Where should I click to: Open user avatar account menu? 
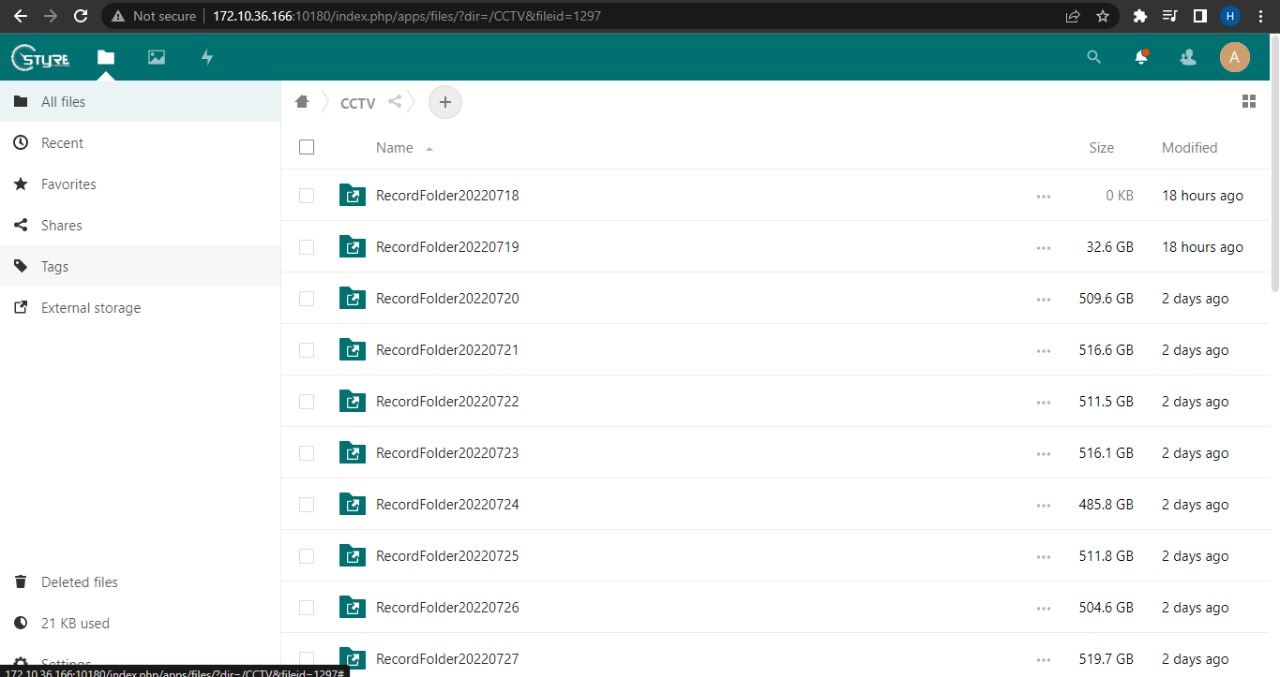[1234, 57]
